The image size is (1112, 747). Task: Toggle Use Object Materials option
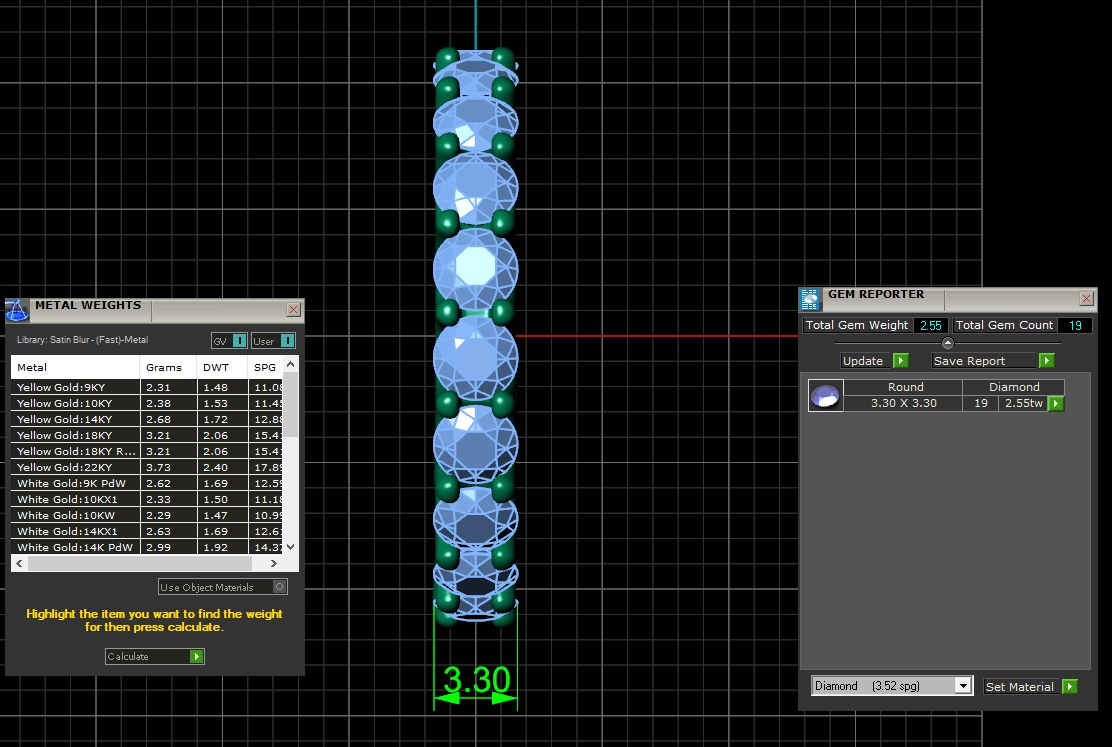[x=223, y=587]
